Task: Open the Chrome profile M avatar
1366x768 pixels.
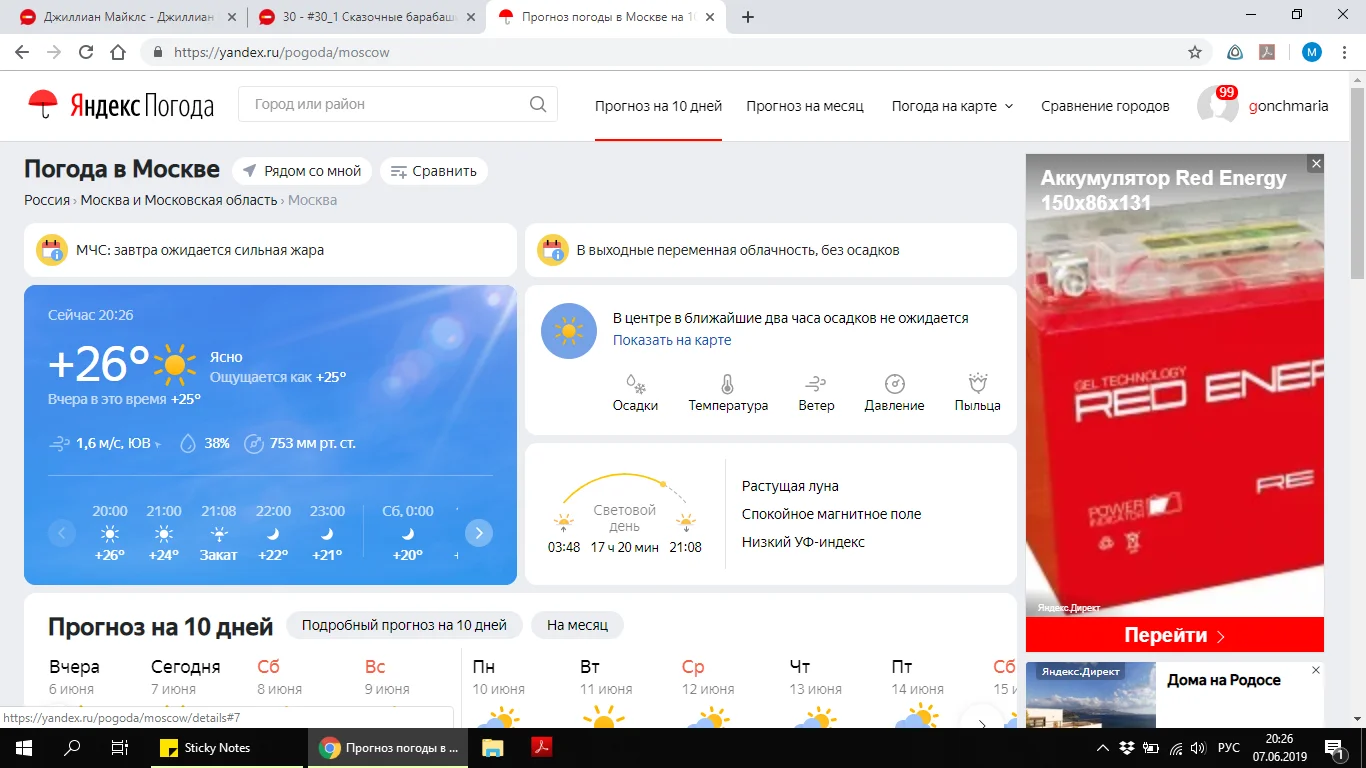Action: tap(1311, 52)
